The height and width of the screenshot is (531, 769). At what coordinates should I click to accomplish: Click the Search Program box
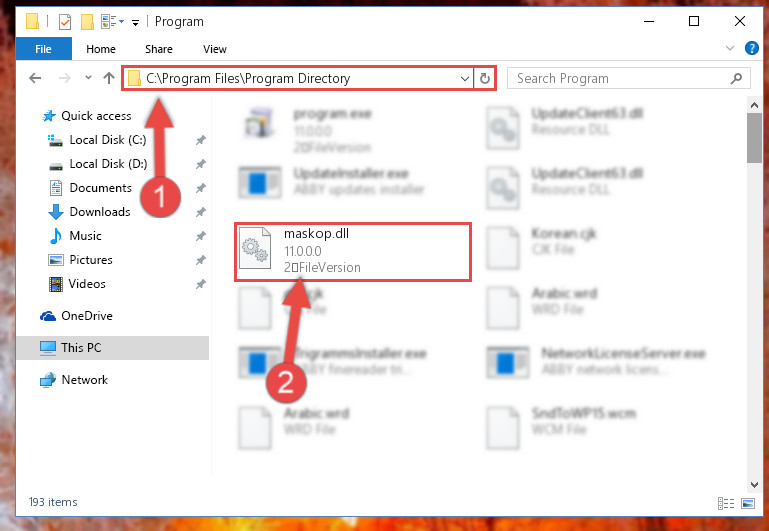tap(628, 78)
